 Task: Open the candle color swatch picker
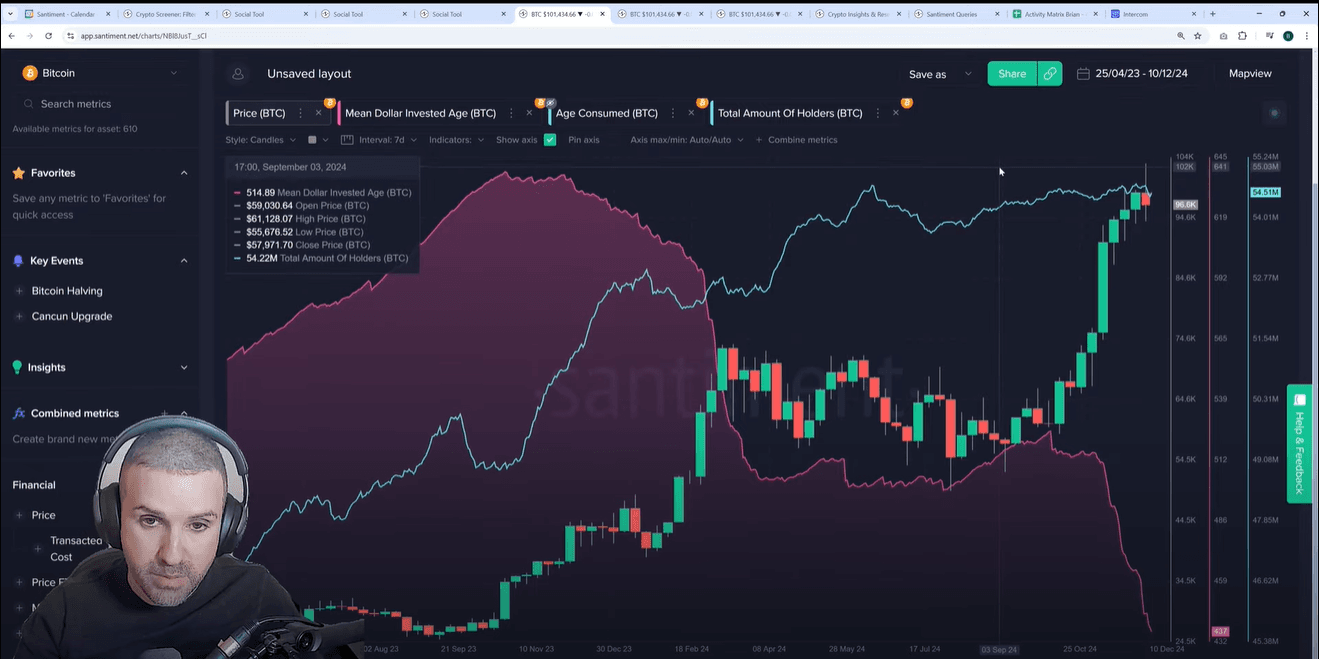pyautogui.click(x=317, y=140)
